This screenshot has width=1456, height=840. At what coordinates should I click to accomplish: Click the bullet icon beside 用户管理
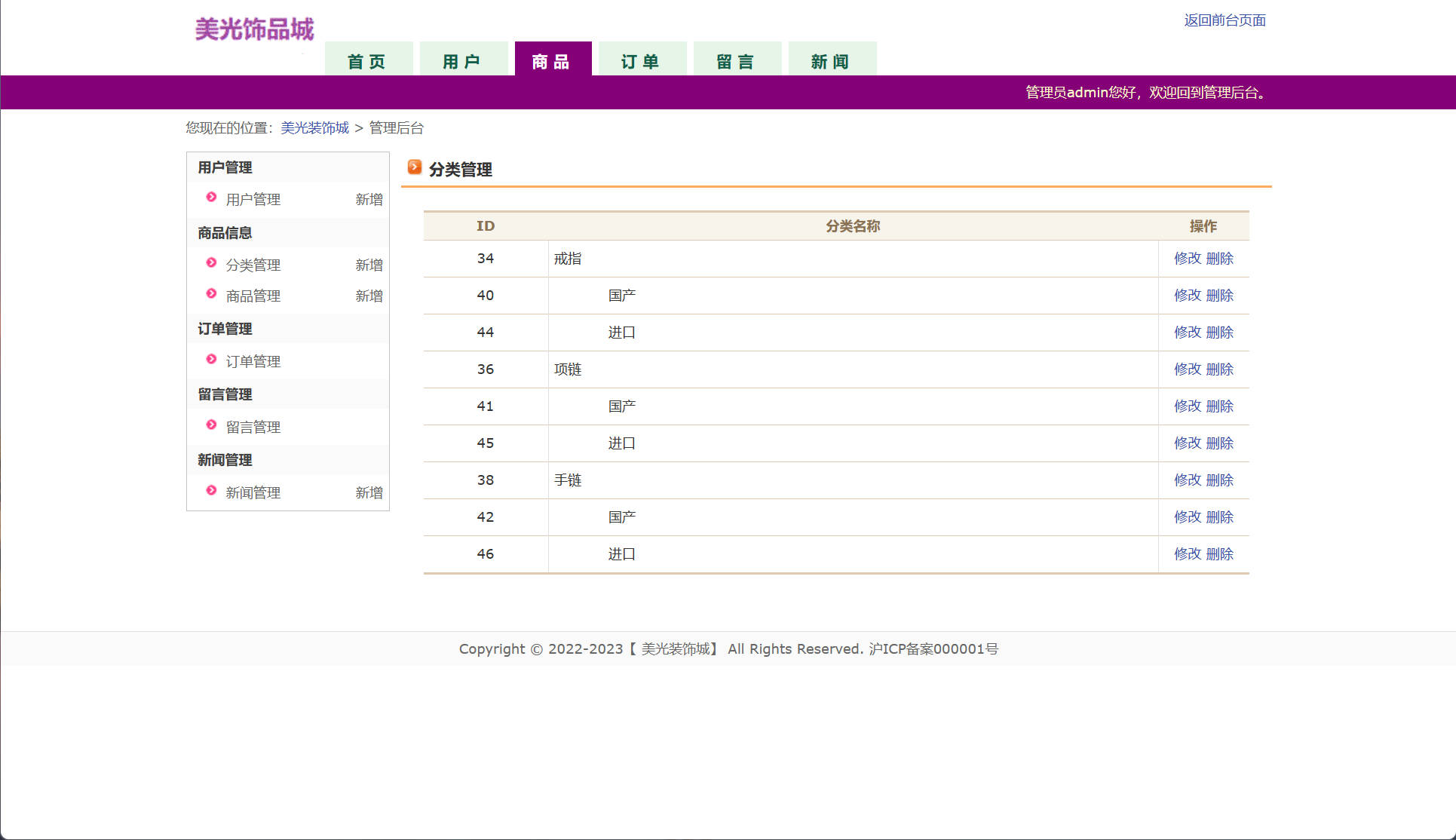[x=211, y=197]
